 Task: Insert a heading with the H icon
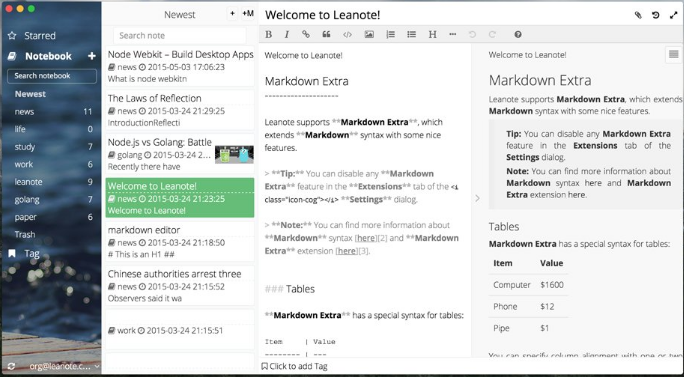click(x=432, y=34)
